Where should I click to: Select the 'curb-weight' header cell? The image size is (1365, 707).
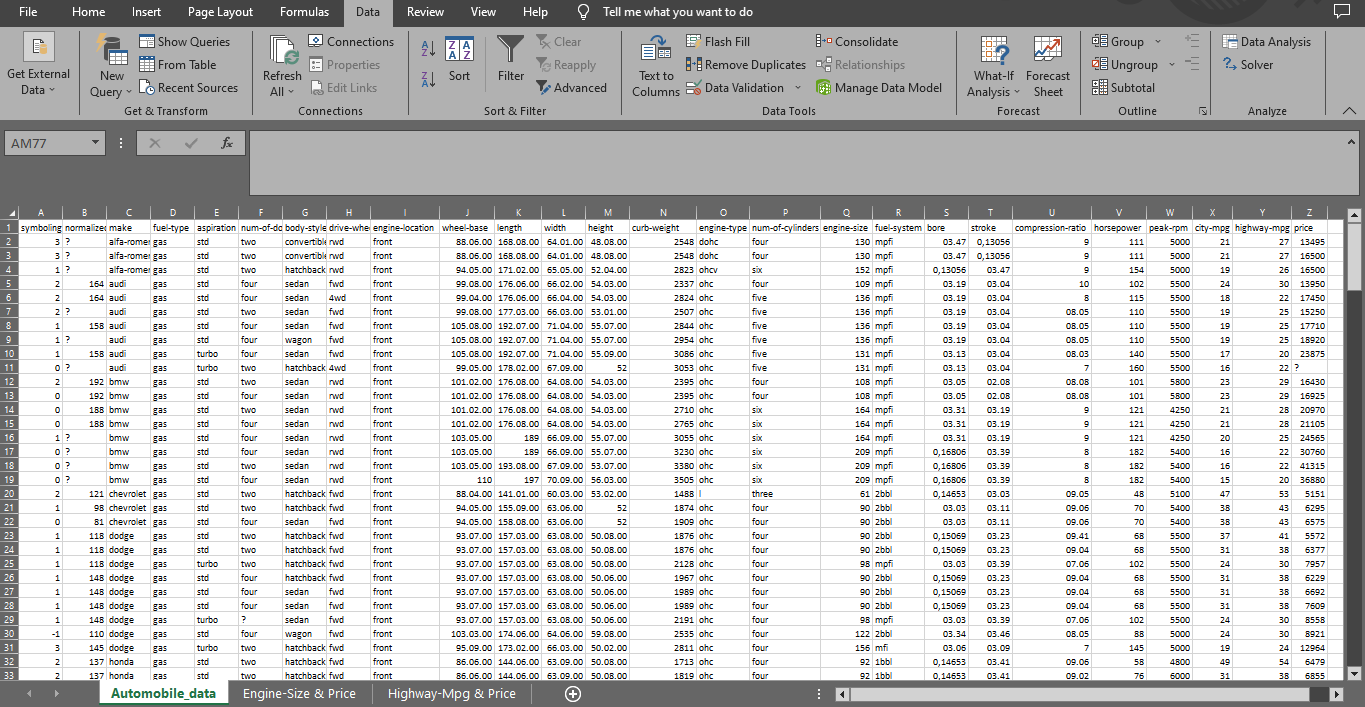(663, 228)
